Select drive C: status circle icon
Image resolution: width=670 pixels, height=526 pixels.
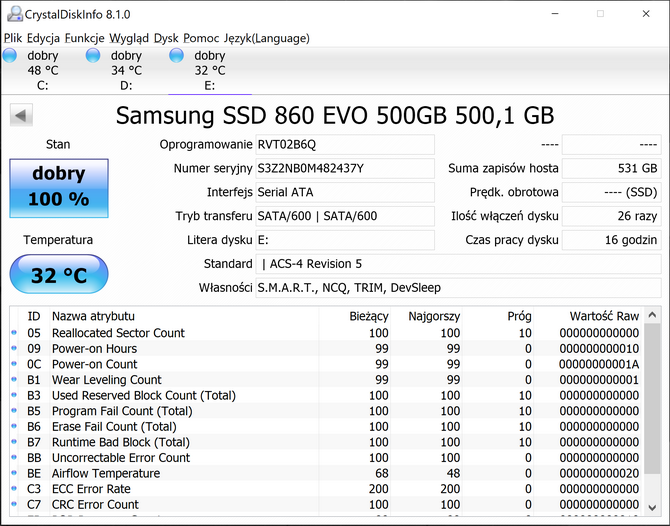[x=9, y=56]
